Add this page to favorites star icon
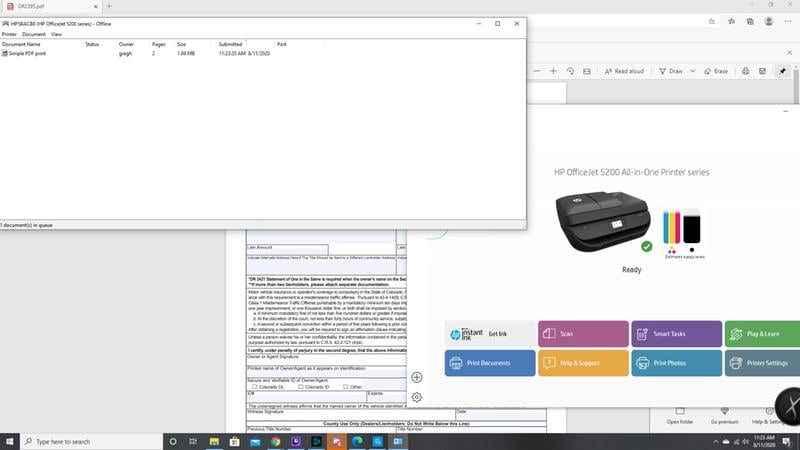This screenshot has width=800, height=450. [711, 21]
